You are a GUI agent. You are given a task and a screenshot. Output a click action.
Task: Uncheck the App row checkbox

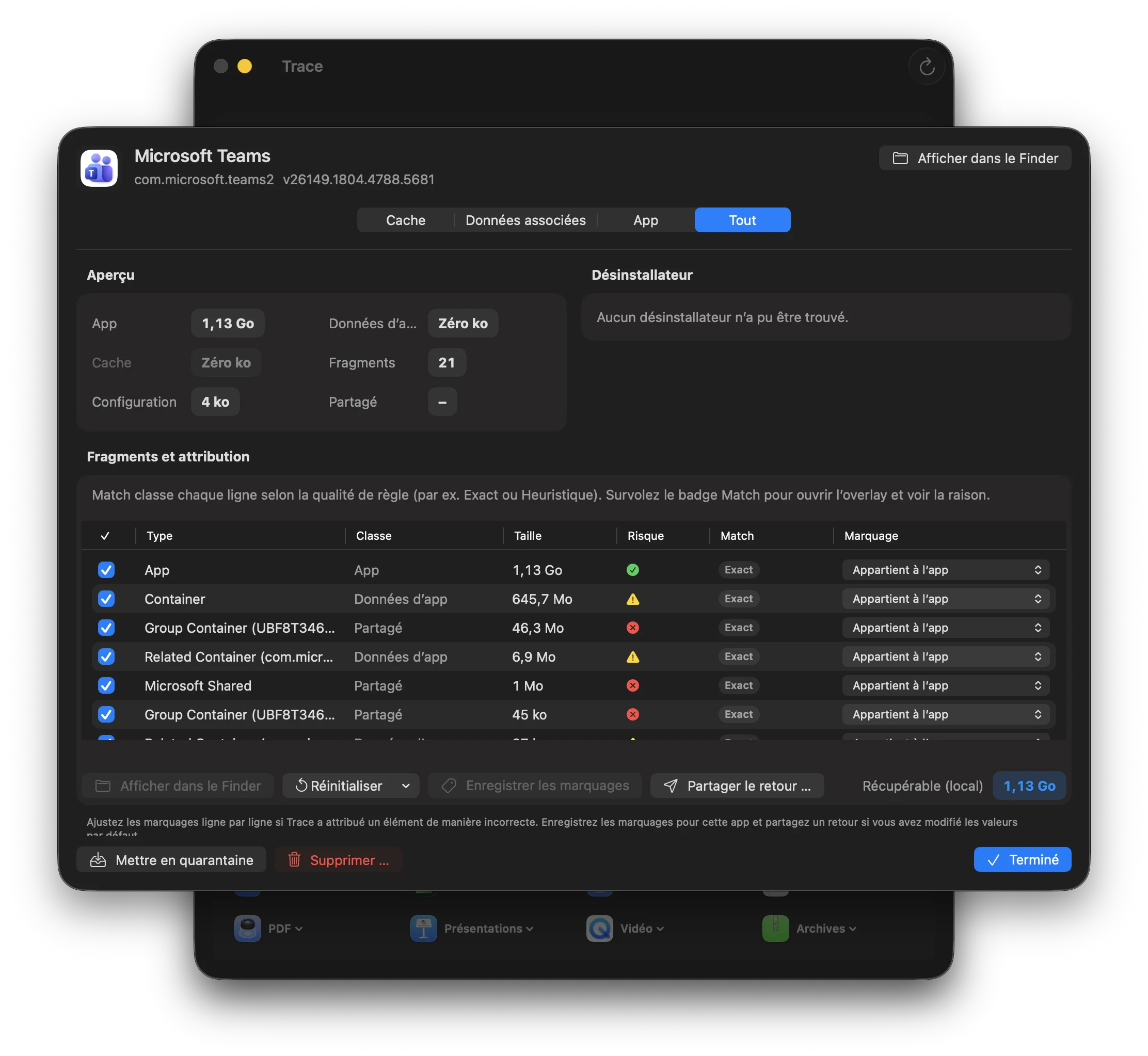click(106, 570)
